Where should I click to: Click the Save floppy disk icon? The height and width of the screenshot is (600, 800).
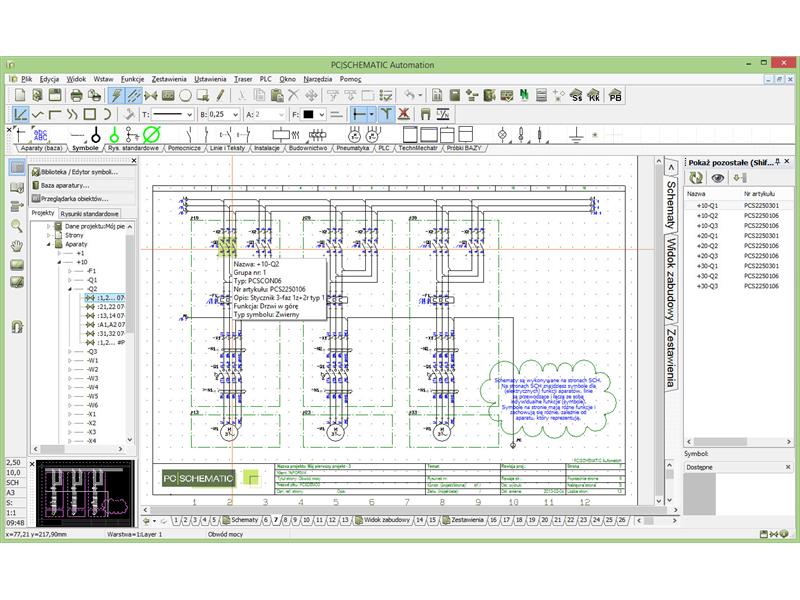[55, 95]
